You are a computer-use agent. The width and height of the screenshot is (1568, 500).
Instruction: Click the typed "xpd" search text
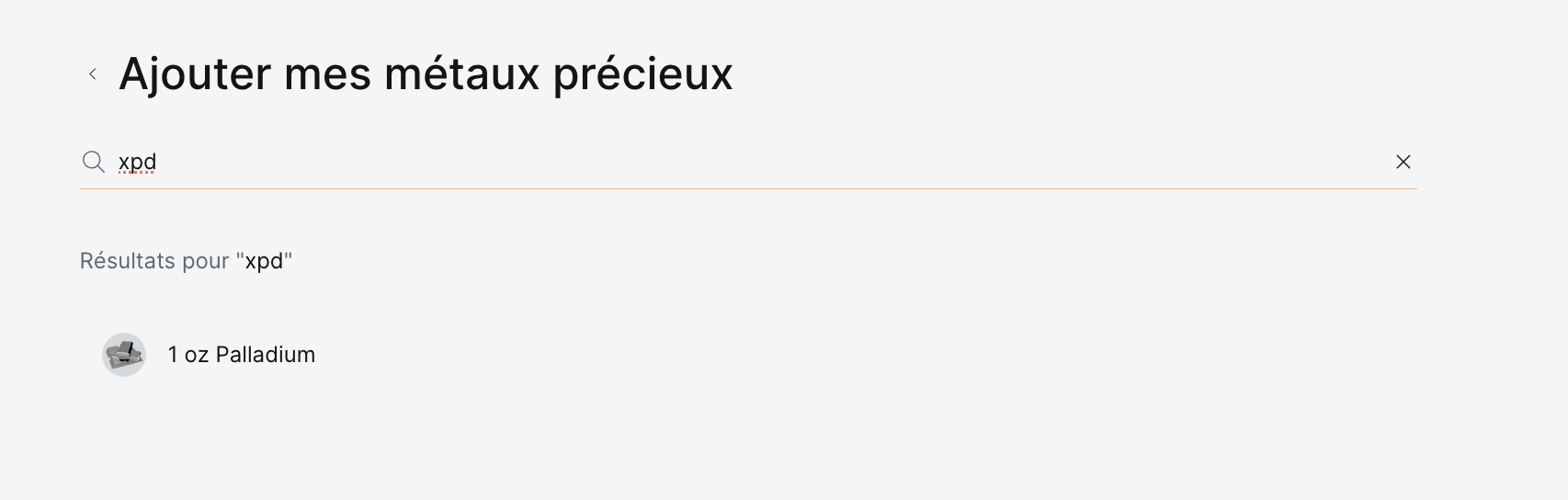tap(138, 163)
